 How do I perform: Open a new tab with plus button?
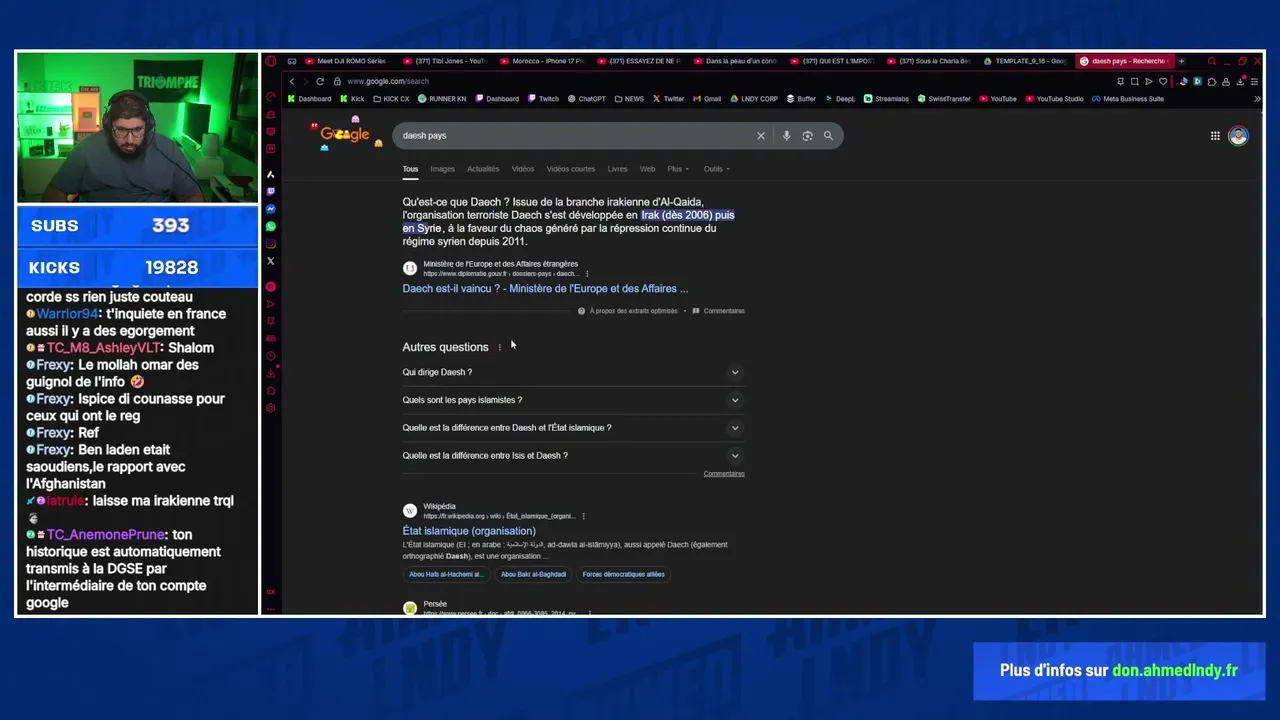(x=1181, y=61)
